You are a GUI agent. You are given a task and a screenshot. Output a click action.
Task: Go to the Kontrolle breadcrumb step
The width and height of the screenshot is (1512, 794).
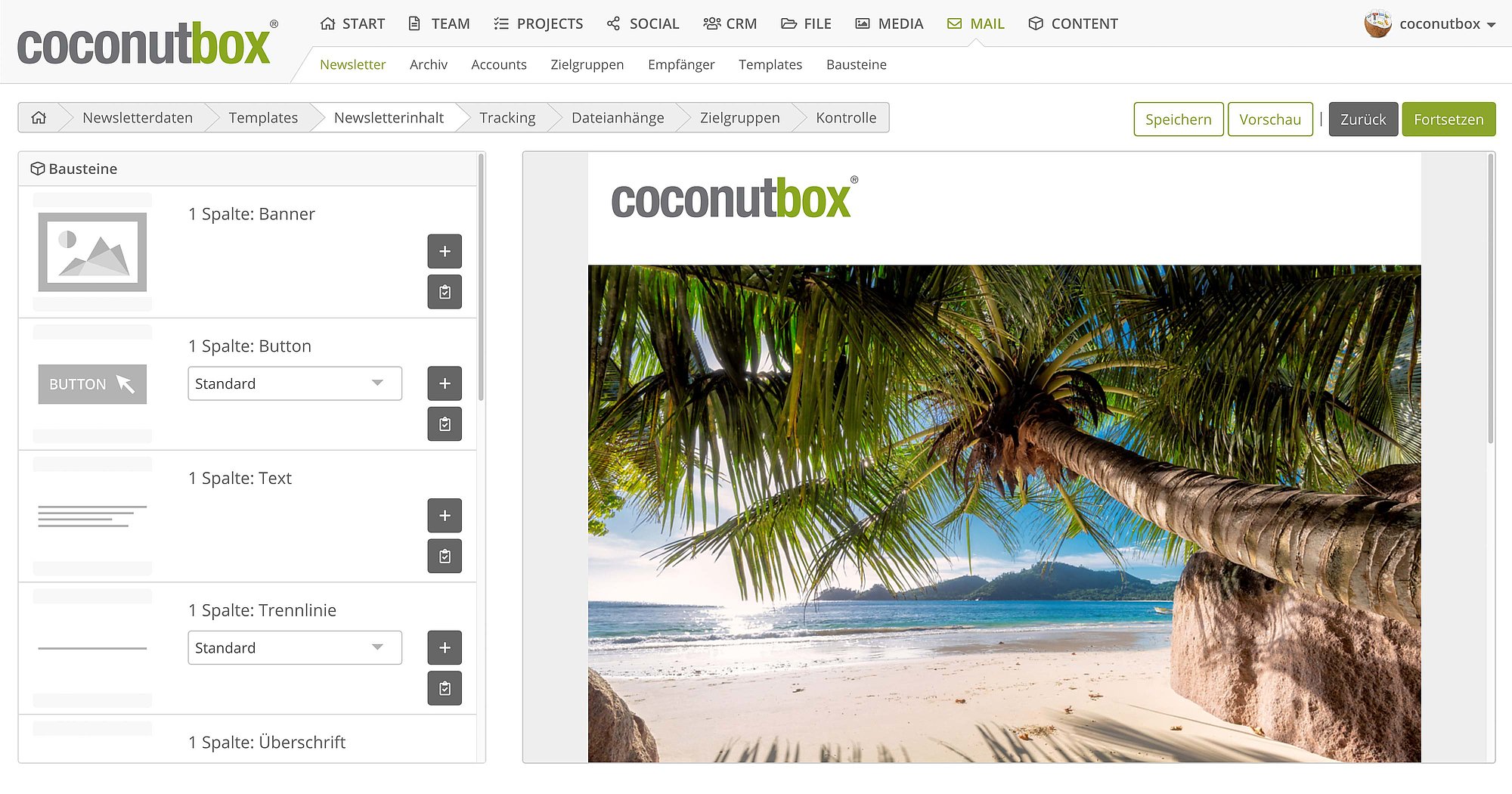(846, 118)
